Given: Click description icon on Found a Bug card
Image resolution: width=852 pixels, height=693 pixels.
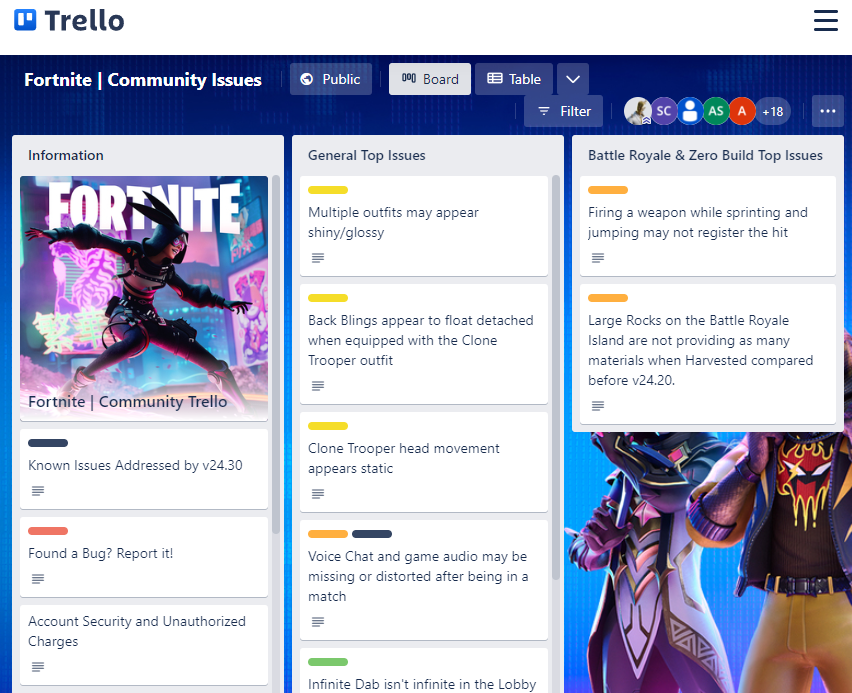Looking at the screenshot, I should [37, 579].
